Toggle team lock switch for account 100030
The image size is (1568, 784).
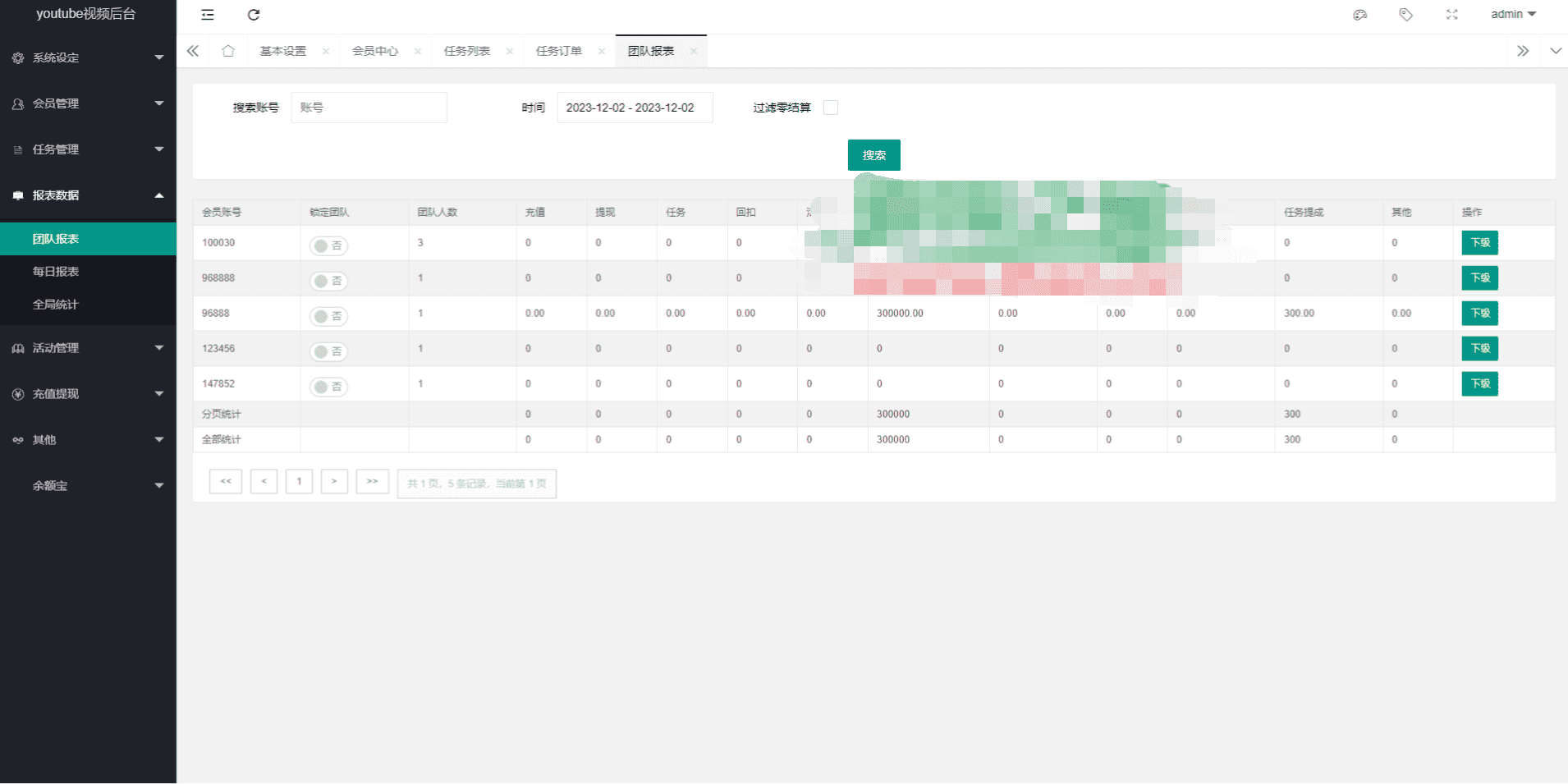328,245
